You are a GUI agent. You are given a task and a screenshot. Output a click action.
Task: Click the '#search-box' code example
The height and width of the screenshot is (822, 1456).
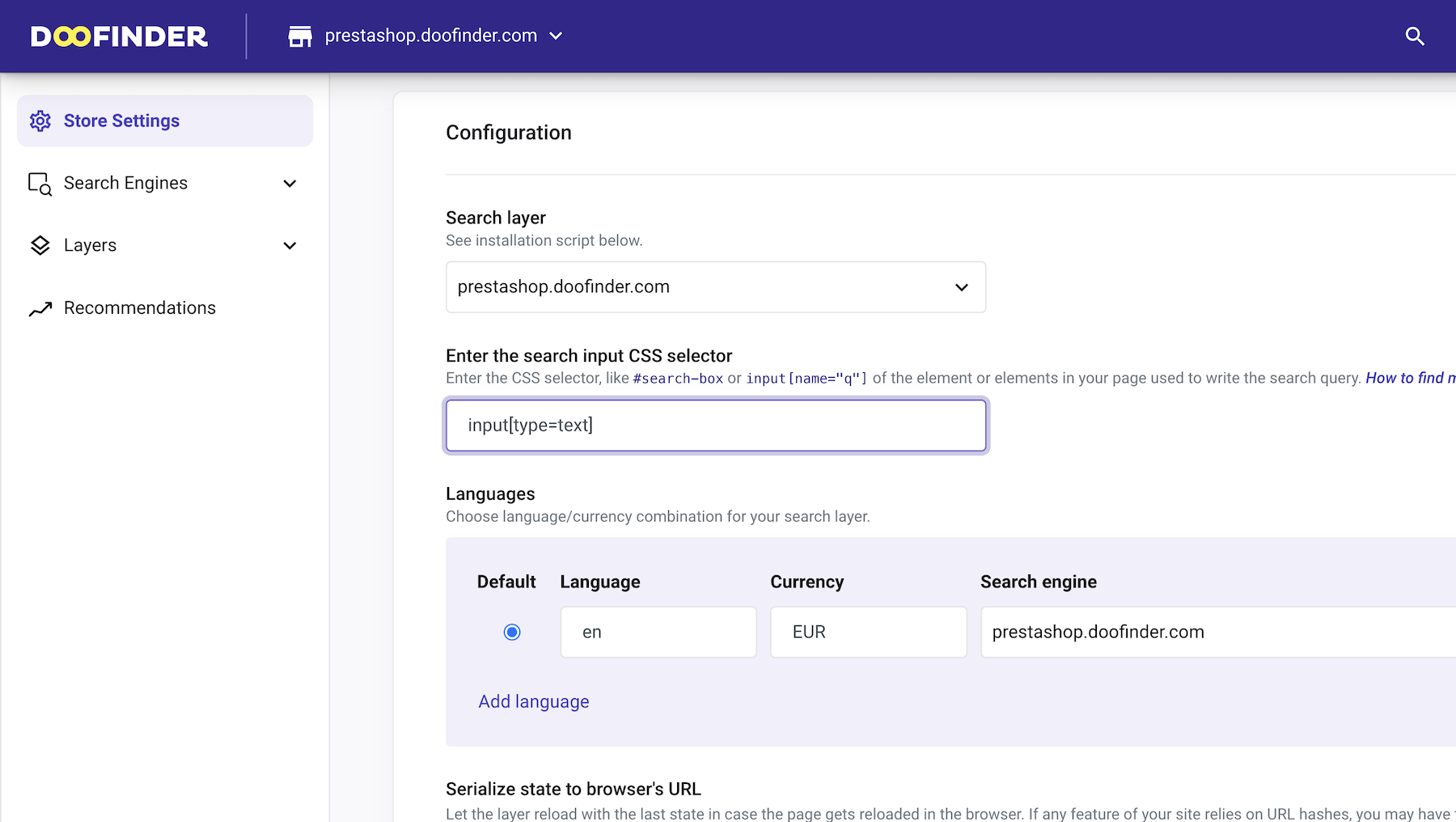(x=678, y=379)
